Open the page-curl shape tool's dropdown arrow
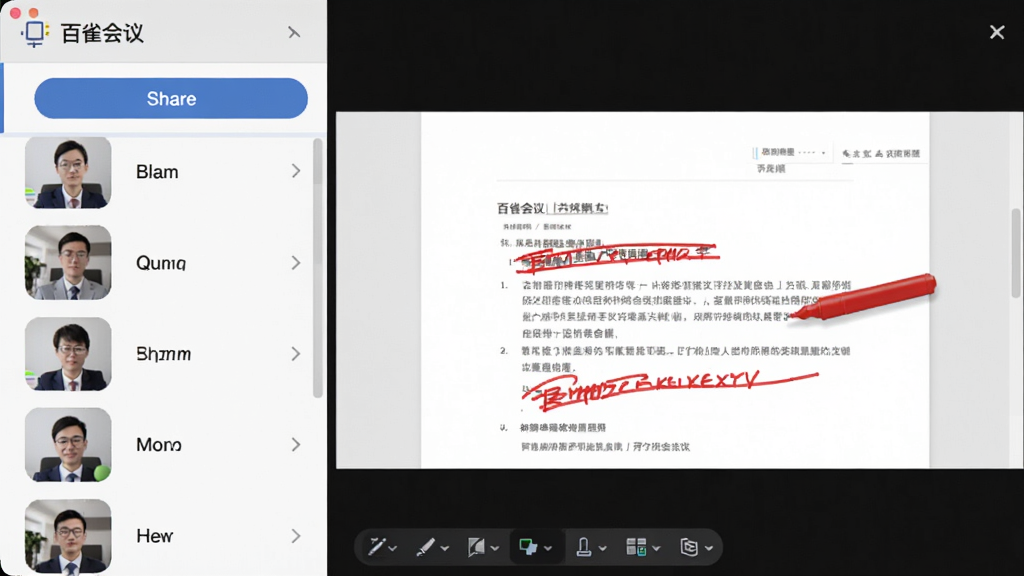This screenshot has height=576, width=1024. [x=494, y=549]
